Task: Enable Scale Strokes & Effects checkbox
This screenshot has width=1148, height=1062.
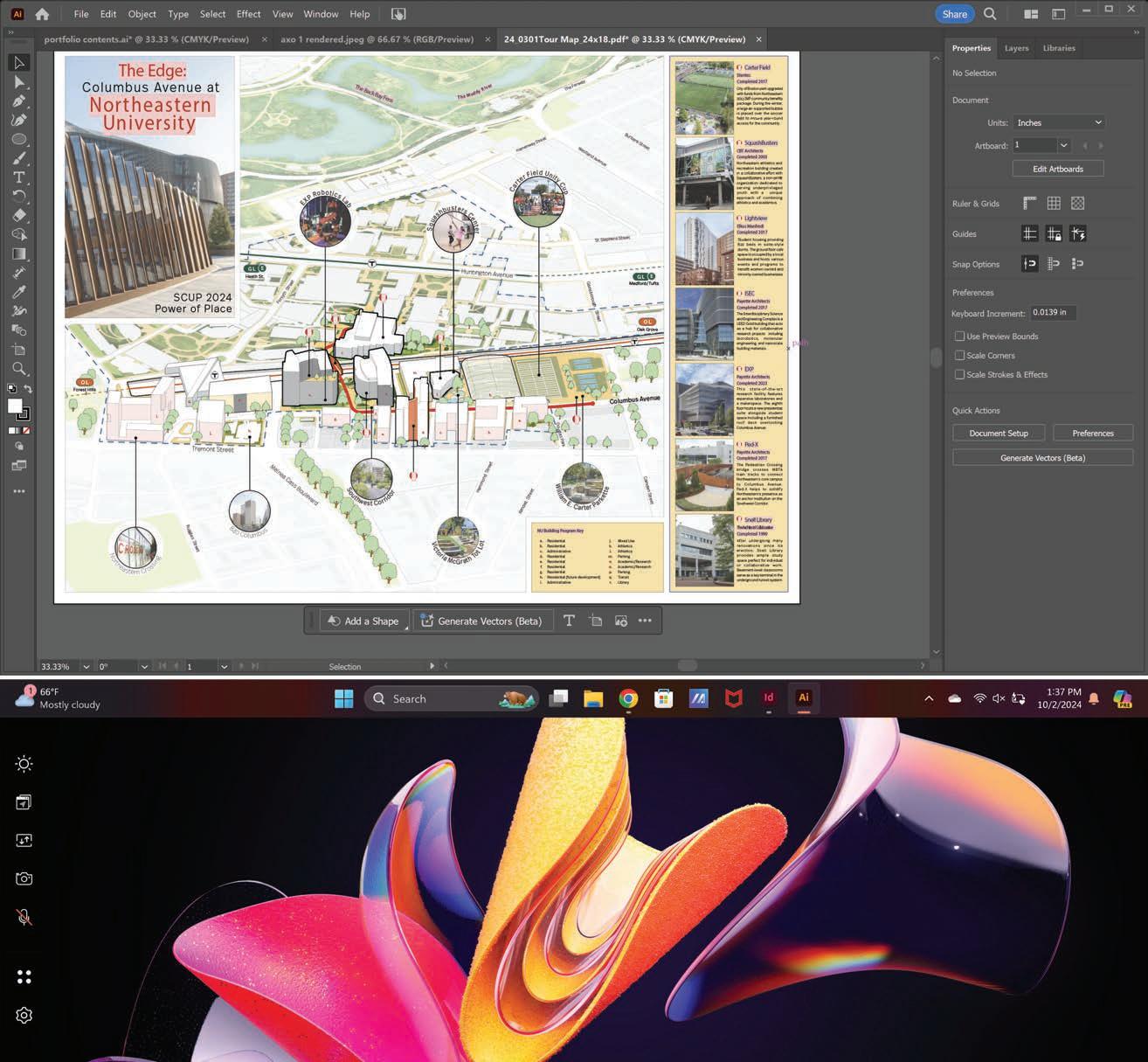Action: click(959, 374)
